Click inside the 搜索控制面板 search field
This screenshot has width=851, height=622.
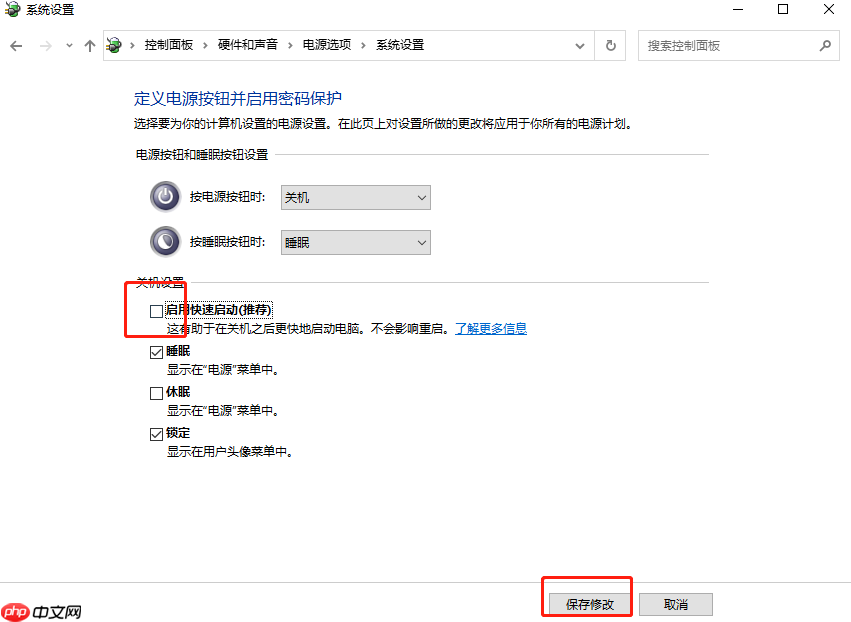pos(730,45)
